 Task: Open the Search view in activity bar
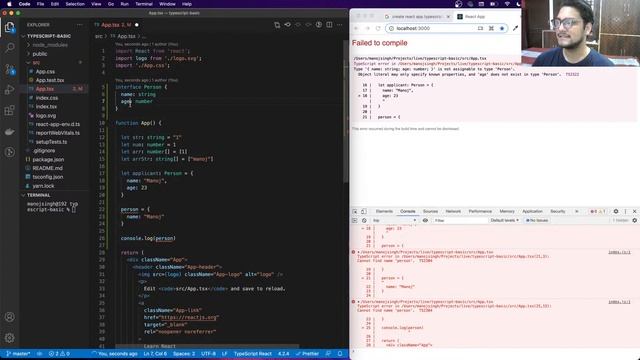(9, 48)
